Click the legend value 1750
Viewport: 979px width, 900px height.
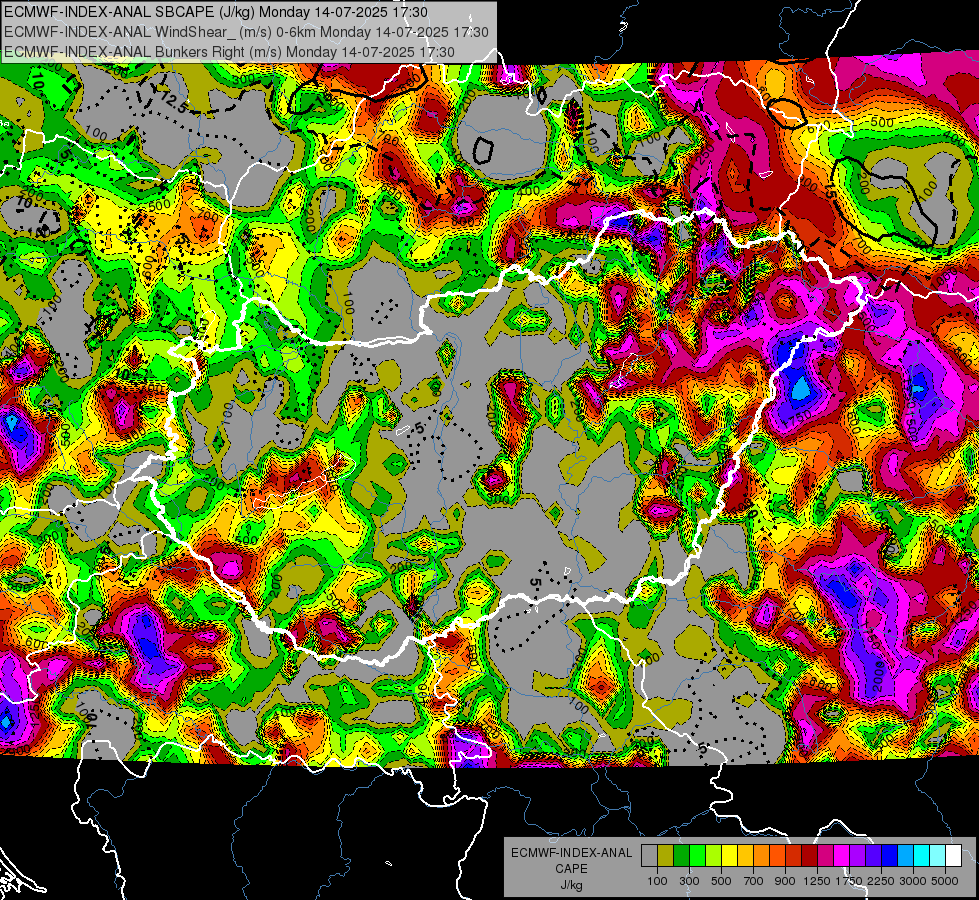coord(849,881)
